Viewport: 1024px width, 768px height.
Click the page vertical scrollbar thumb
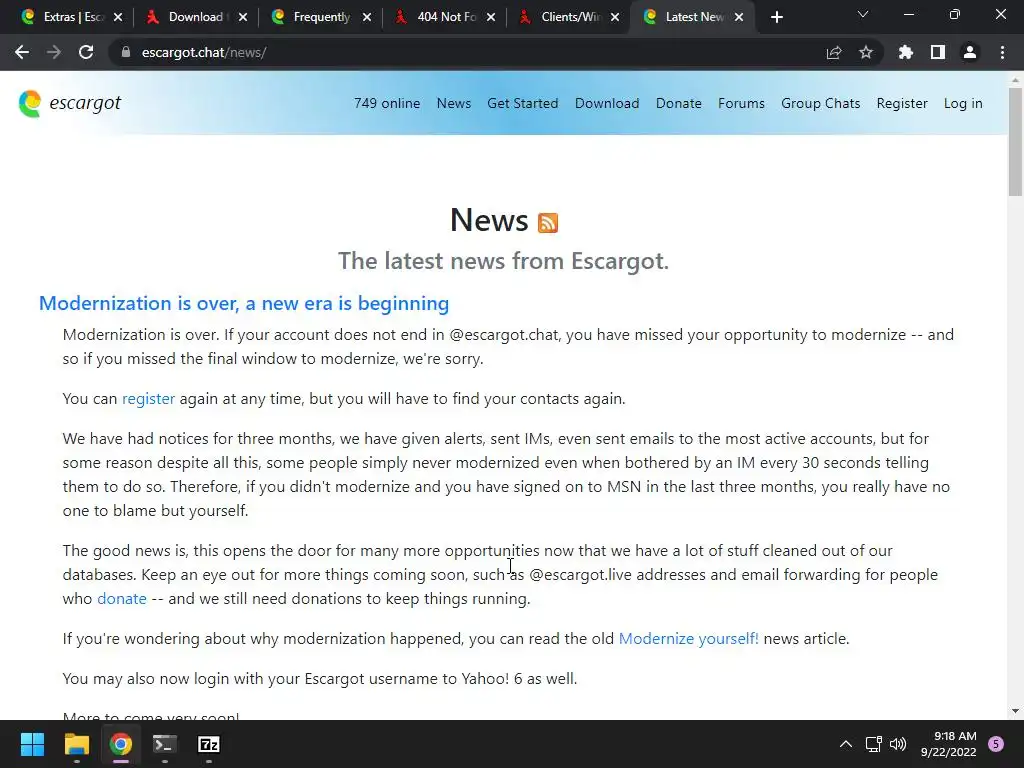pos(1015,141)
